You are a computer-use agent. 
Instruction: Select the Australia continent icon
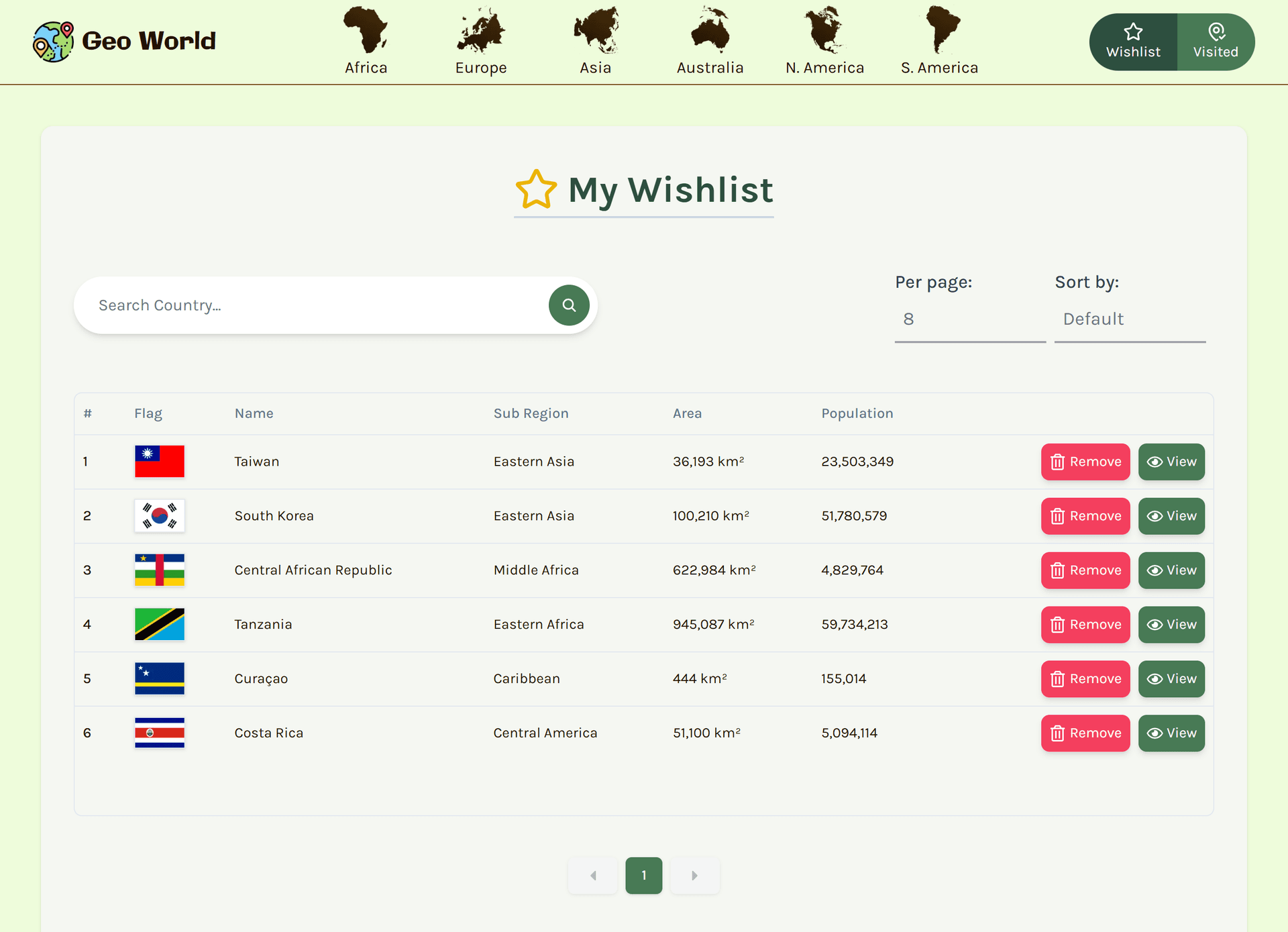(710, 30)
